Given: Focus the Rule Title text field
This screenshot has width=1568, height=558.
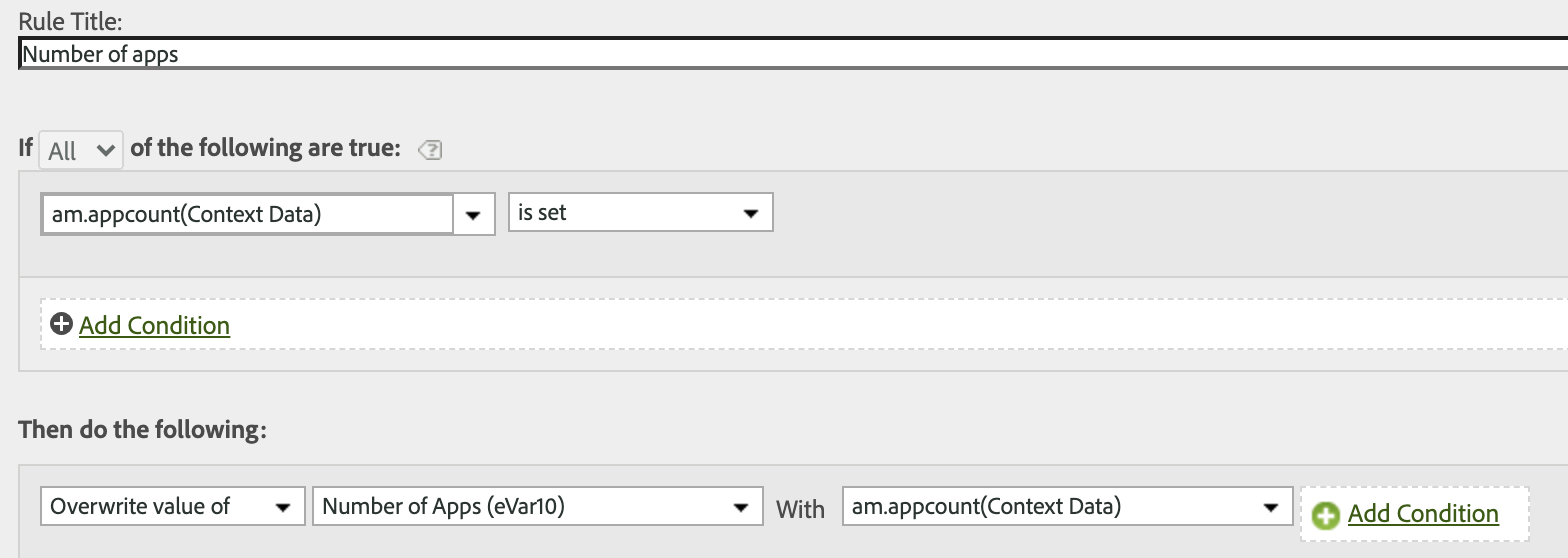Looking at the screenshot, I should pos(790,54).
